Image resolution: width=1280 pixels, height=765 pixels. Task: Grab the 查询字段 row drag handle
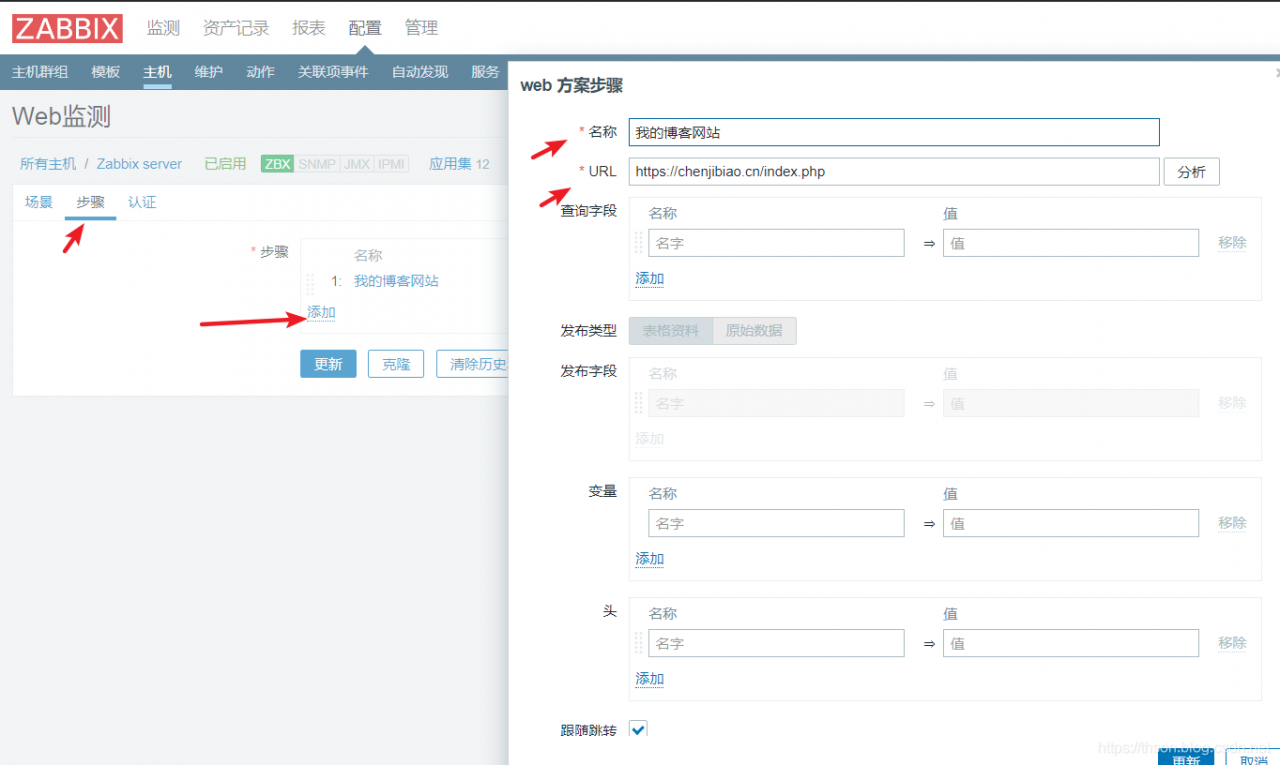[x=639, y=243]
